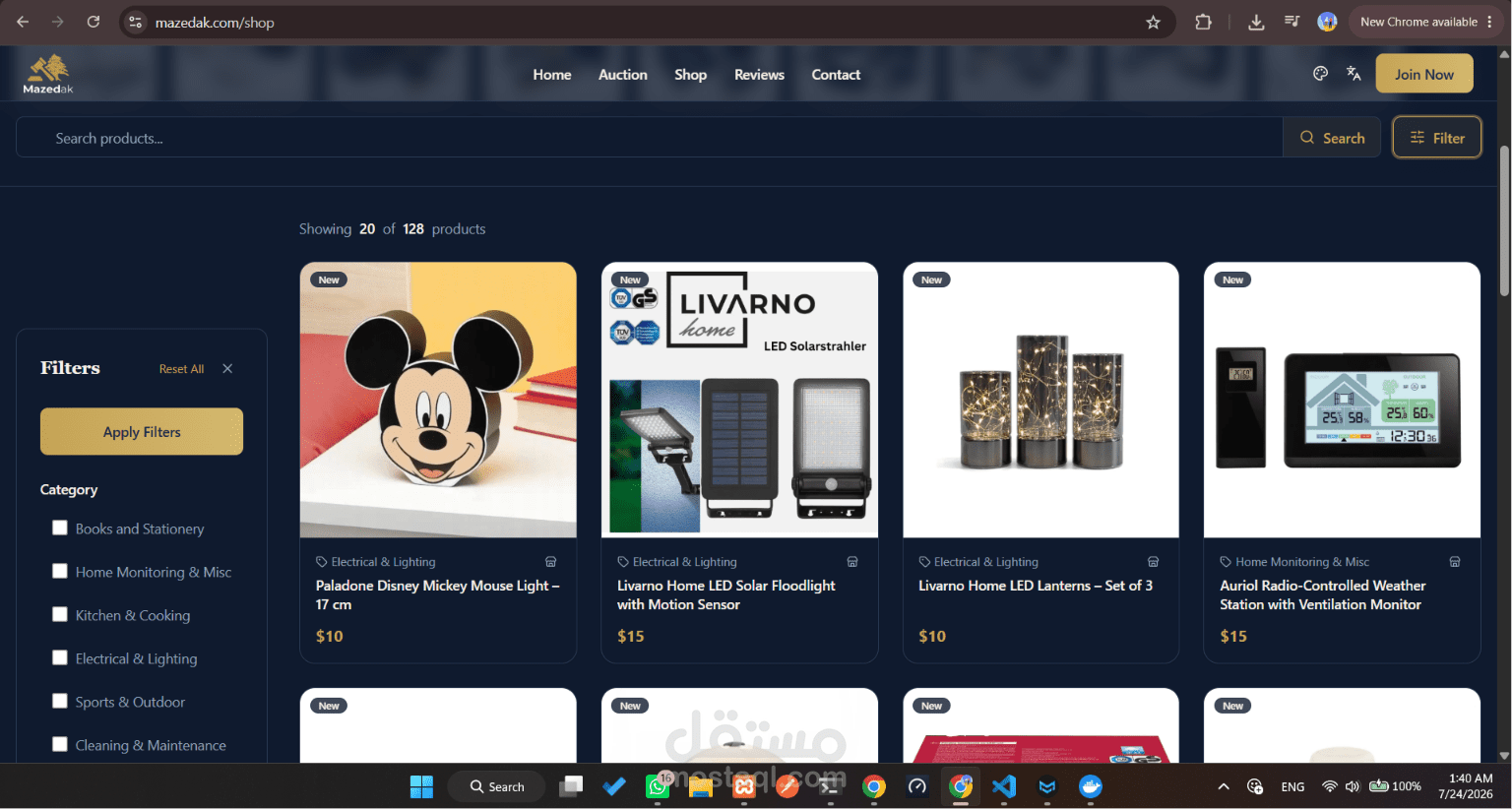Viewport: 1512px width, 809px height.
Task: Click the Apply Filters button
Action: tap(142, 432)
